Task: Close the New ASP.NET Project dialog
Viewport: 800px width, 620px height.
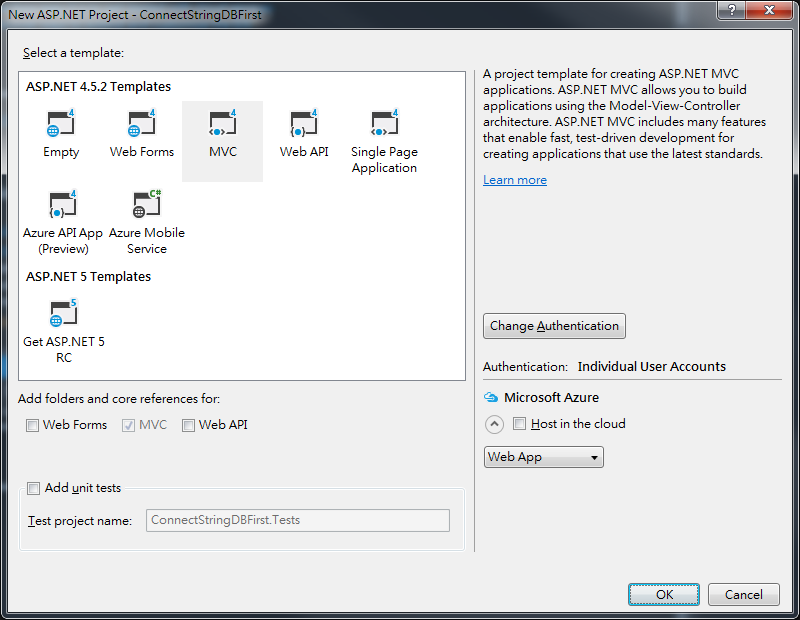Action: [770, 10]
